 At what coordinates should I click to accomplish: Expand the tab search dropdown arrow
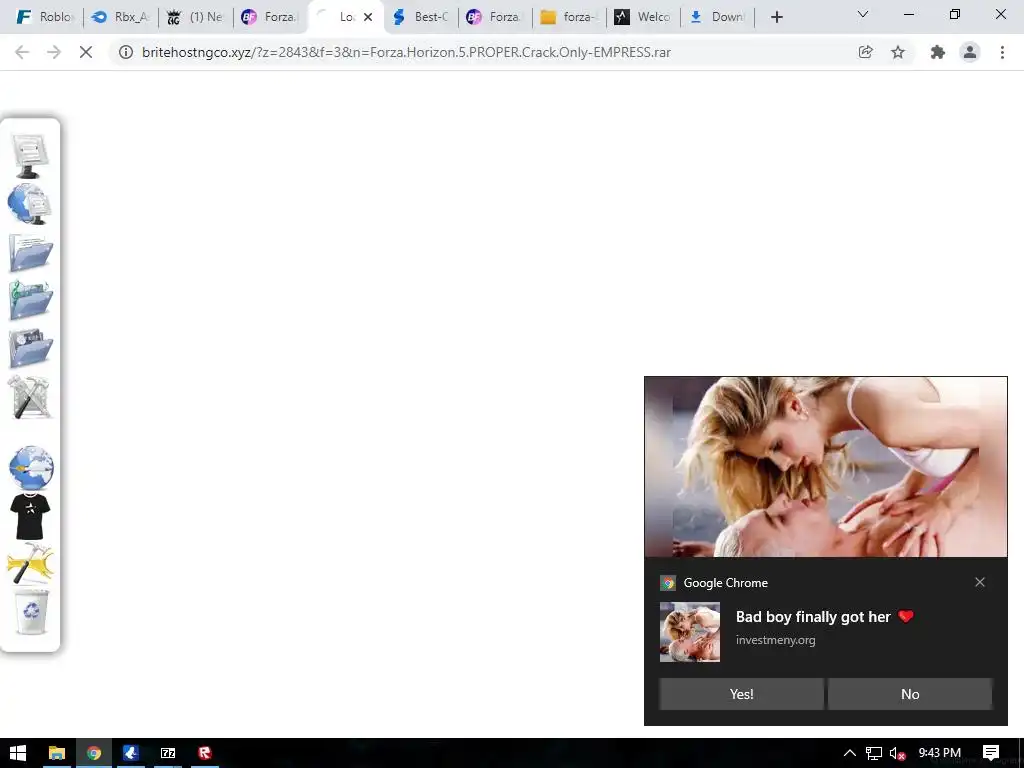pyautogui.click(x=863, y=14)
